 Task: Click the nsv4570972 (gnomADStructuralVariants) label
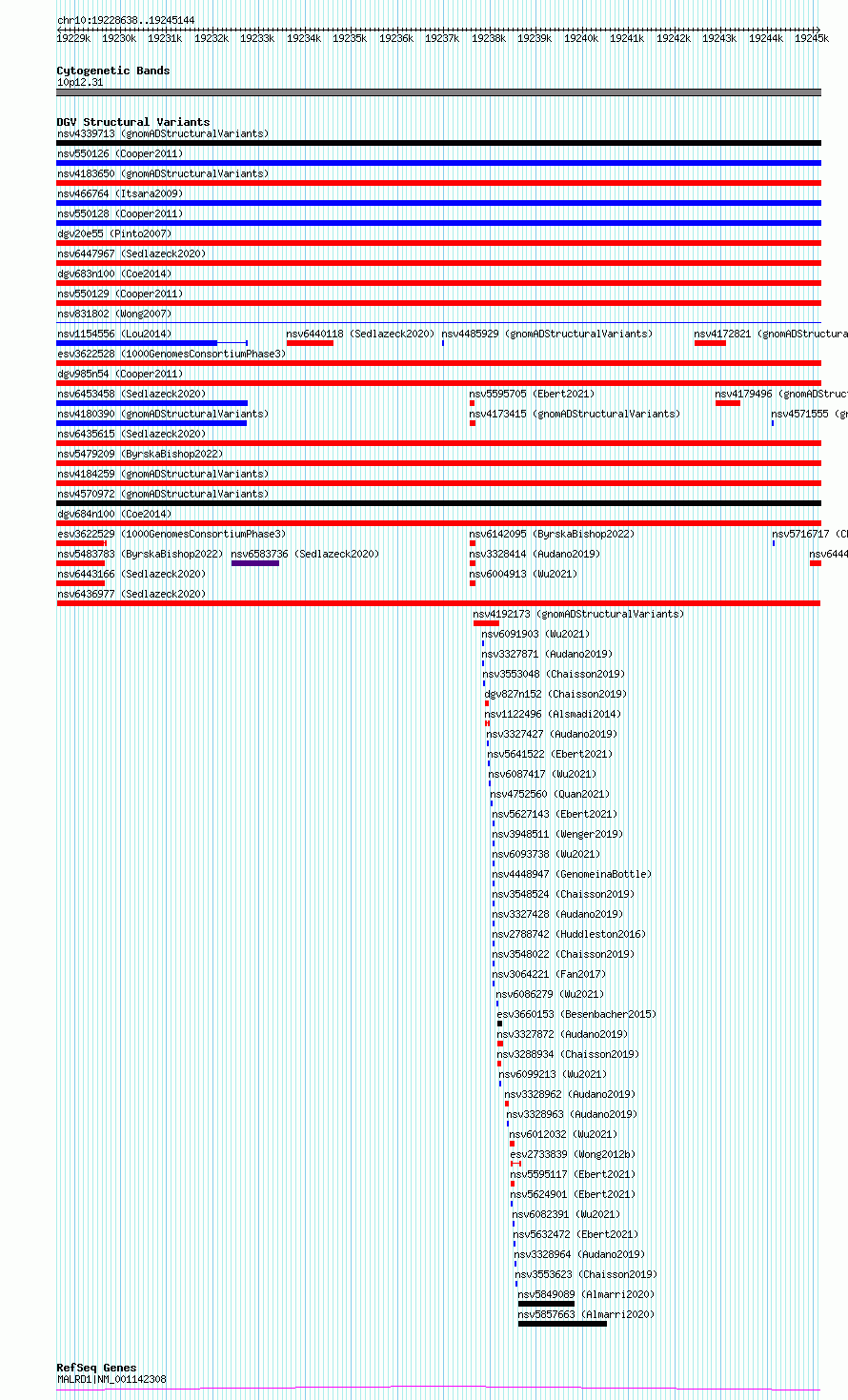coord(163,494)
